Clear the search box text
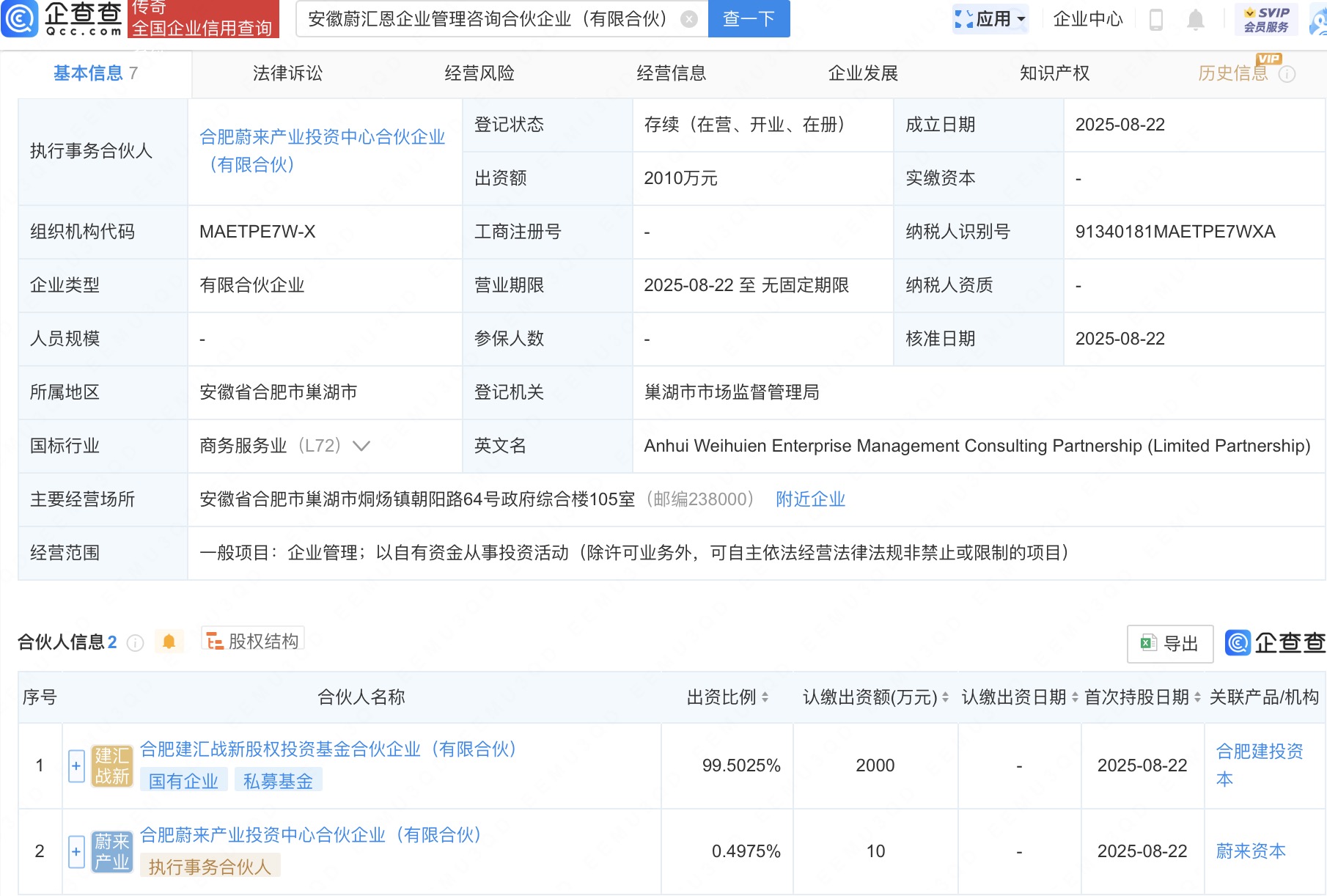 (x=689, y=19)
